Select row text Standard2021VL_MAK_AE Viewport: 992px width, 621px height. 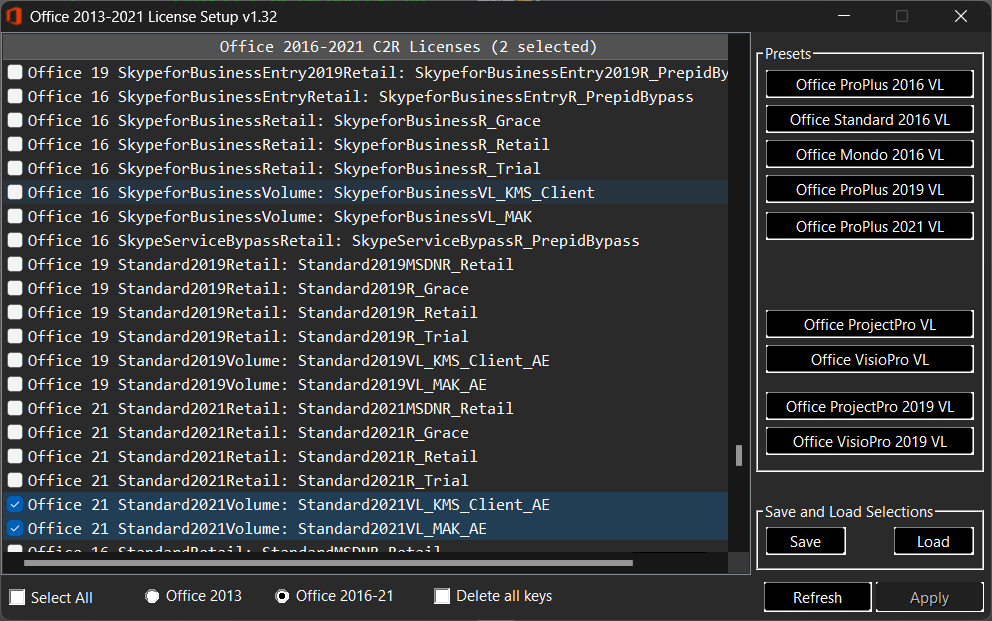click(392, 529)
